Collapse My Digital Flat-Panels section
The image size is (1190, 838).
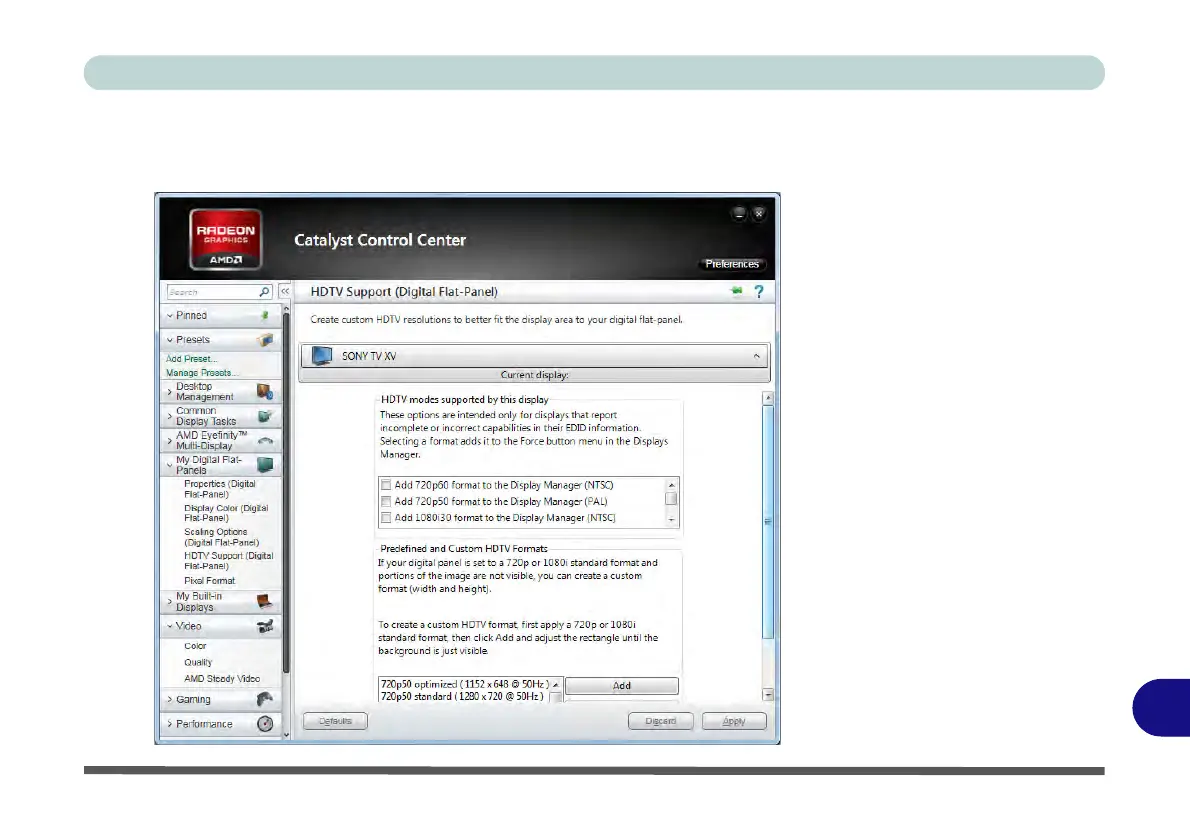click(169, 465)
